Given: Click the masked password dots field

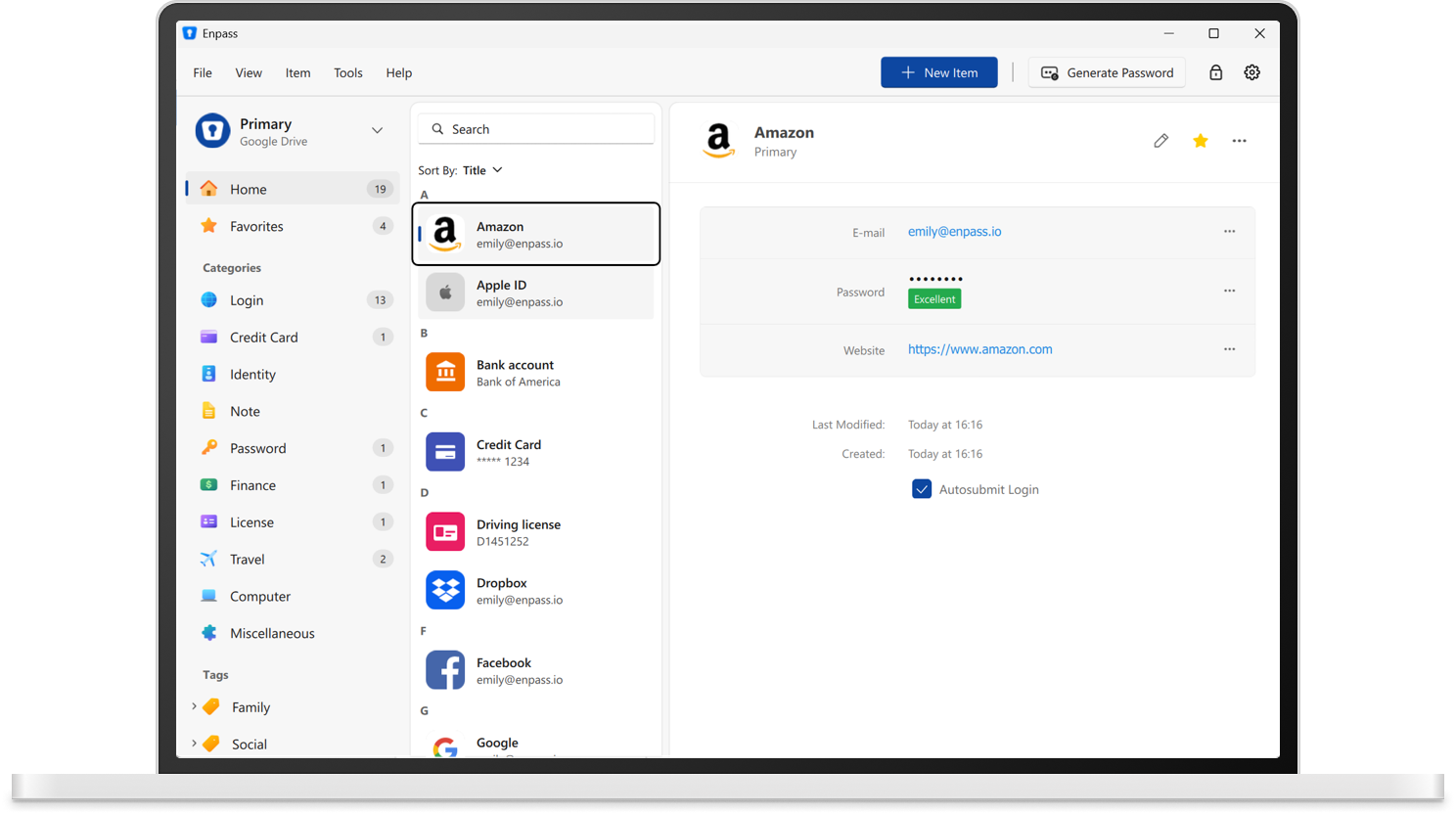Looking at the screenshot, I should tap(935, 280).
